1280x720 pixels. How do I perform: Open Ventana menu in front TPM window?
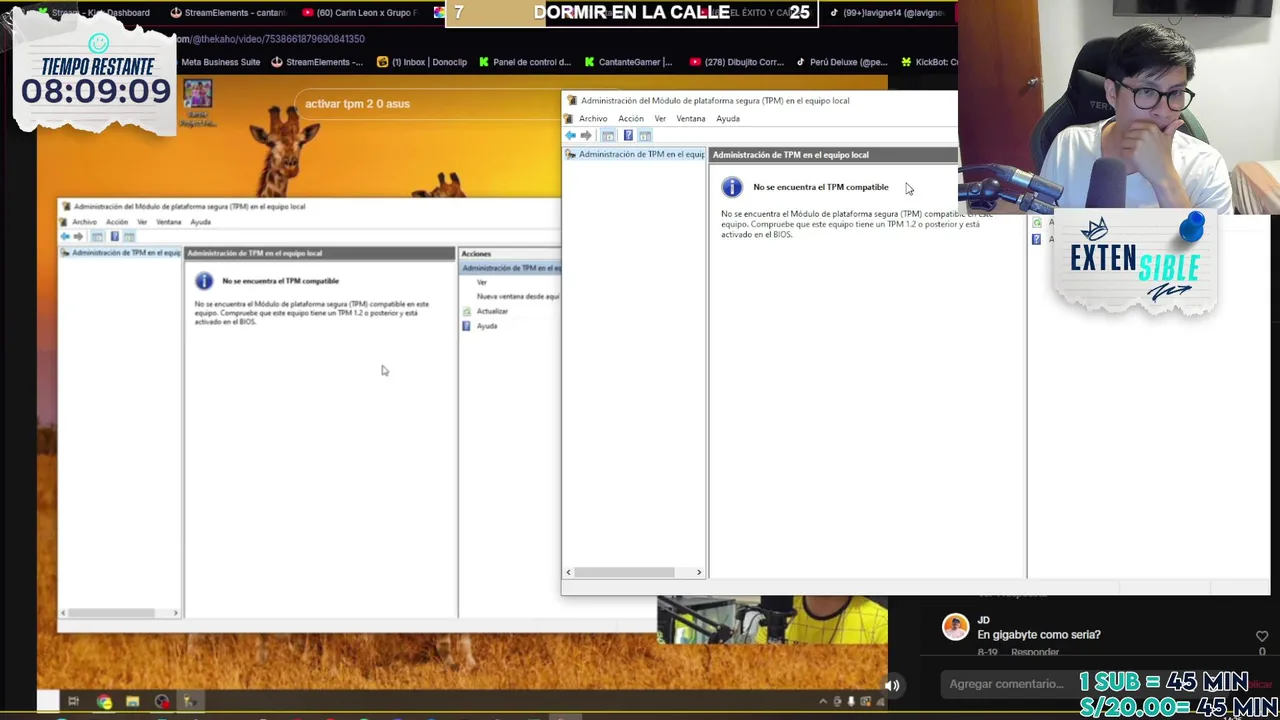click(691, 119)
